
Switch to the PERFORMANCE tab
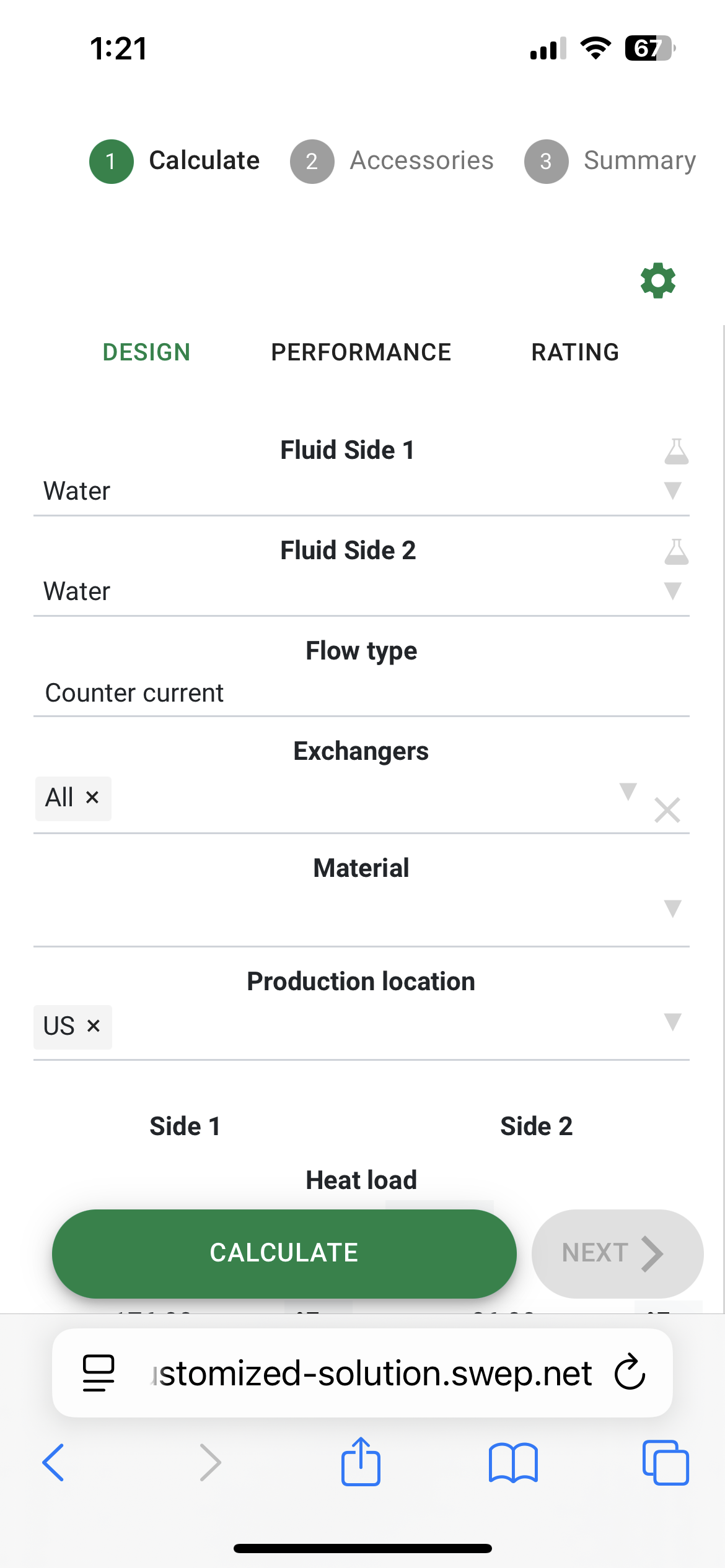[x=361, y=352]
